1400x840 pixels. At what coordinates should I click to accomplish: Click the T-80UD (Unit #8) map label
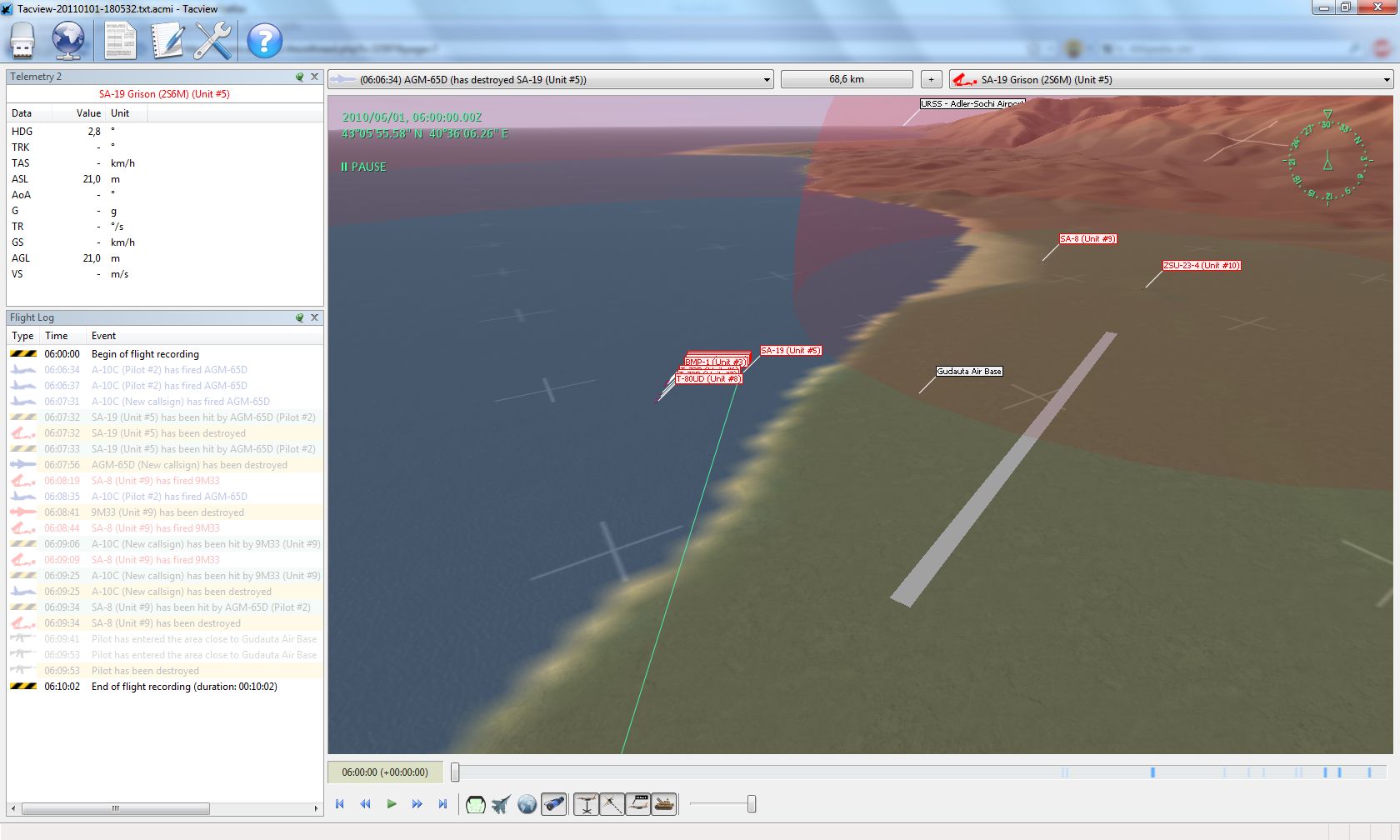708,379
